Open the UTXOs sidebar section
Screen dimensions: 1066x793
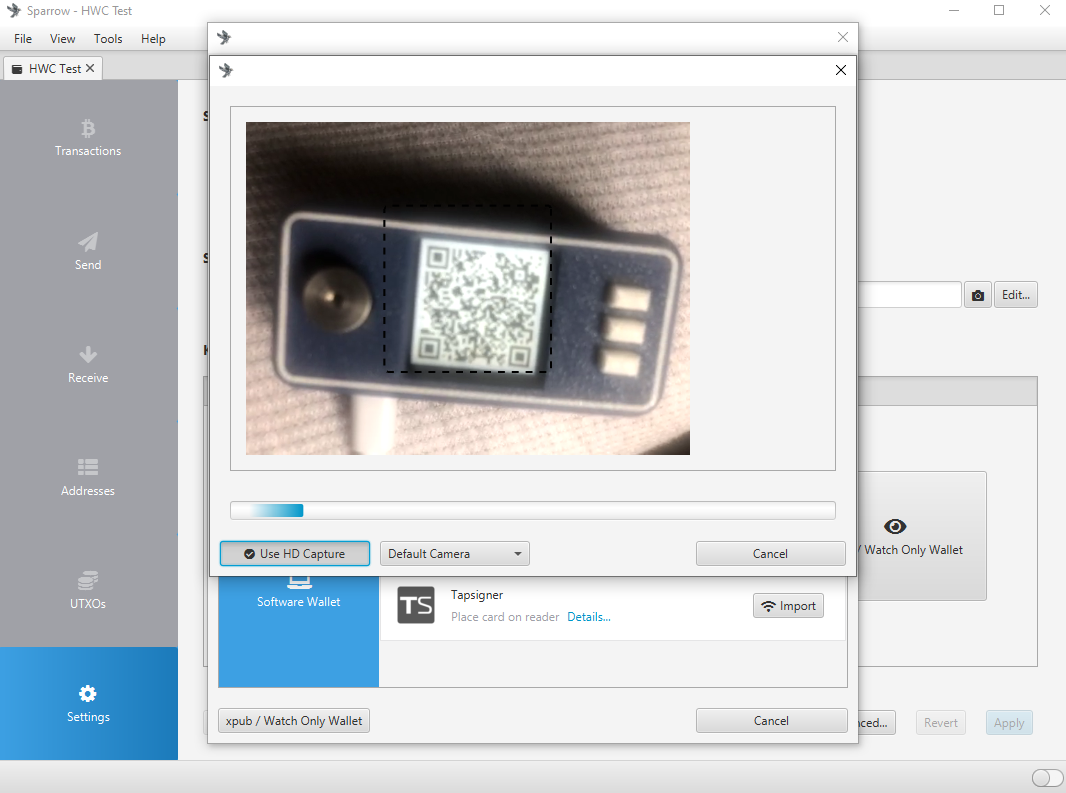pyautogui.click(x=88, y=590)
